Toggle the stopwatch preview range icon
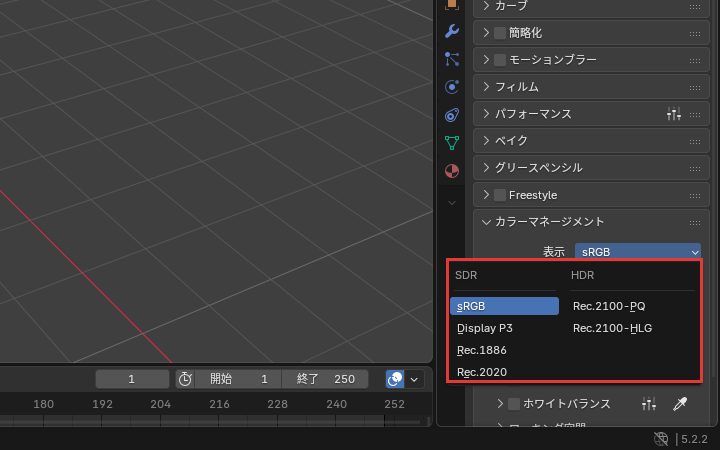 (185, 379)
